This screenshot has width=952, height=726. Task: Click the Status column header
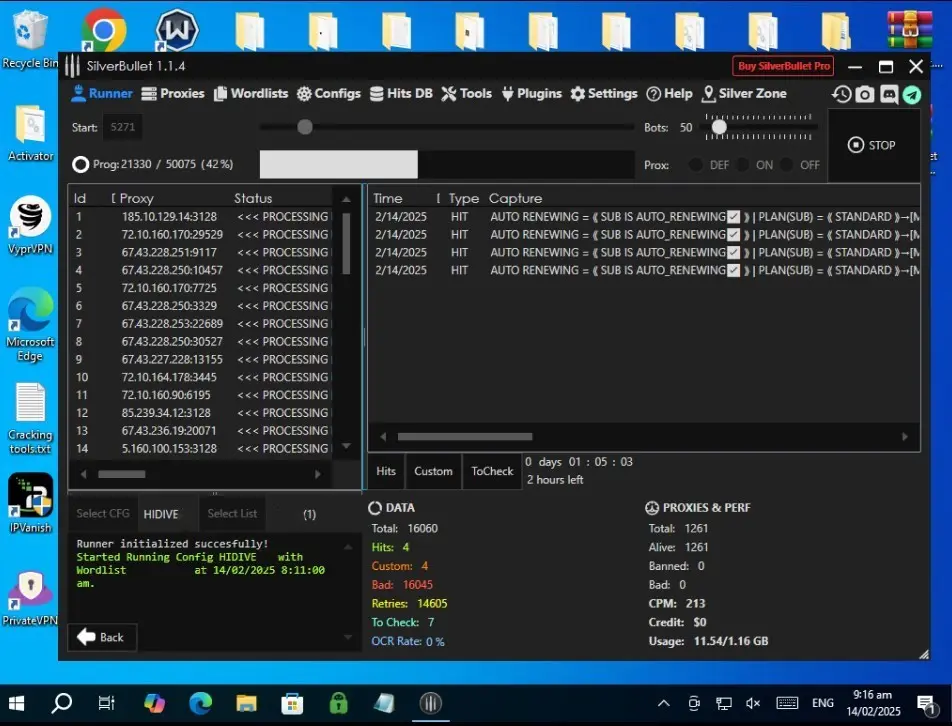click(x=253, y=198)
